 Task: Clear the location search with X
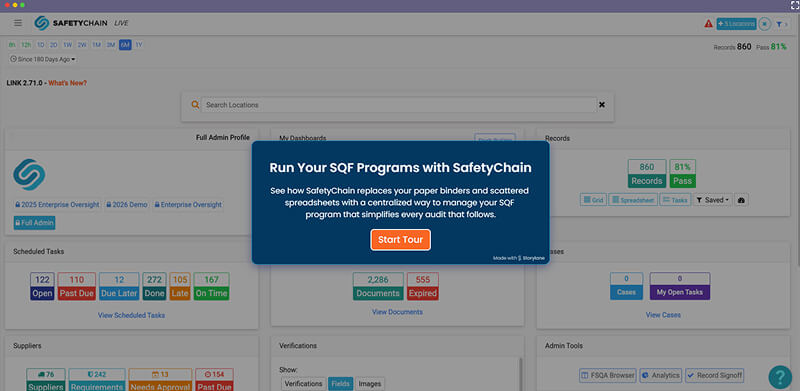(602, 105)
